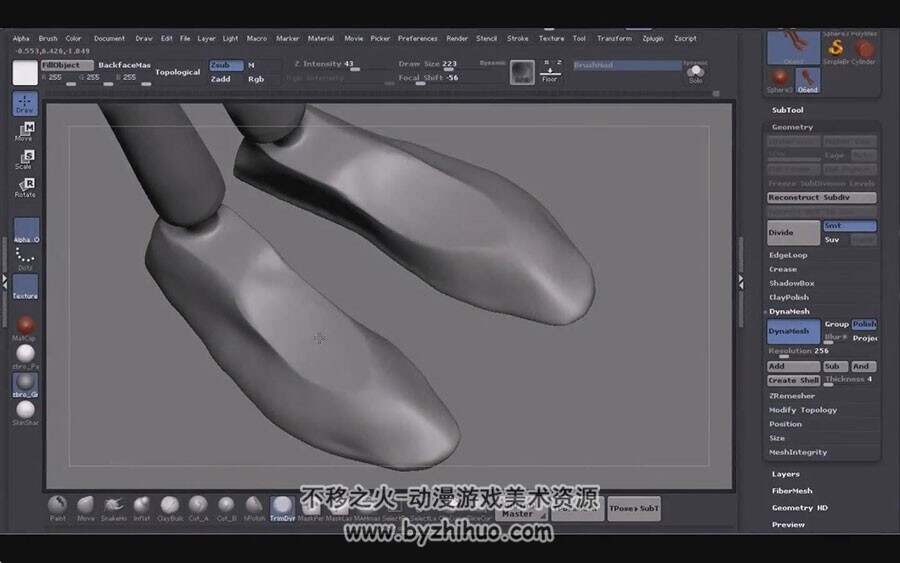Select the hPolish brush
The image size is (900, 563).
coord(254,507)
